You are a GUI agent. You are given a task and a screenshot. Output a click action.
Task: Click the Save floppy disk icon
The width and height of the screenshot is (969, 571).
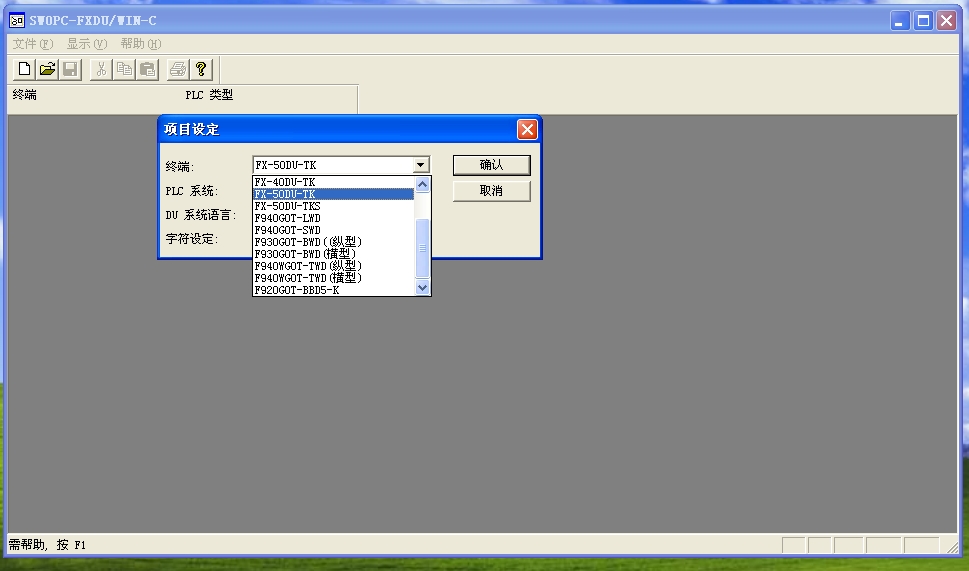70,69
